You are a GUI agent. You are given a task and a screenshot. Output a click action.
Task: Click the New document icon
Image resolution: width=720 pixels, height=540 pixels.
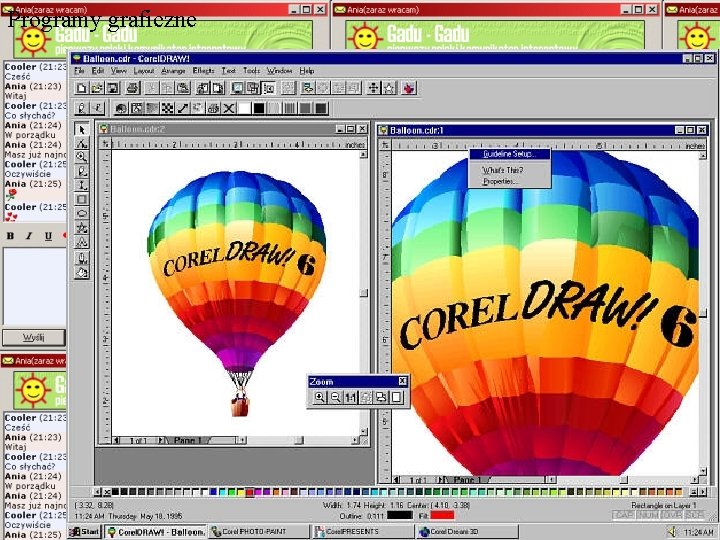(x=82, y=88)
